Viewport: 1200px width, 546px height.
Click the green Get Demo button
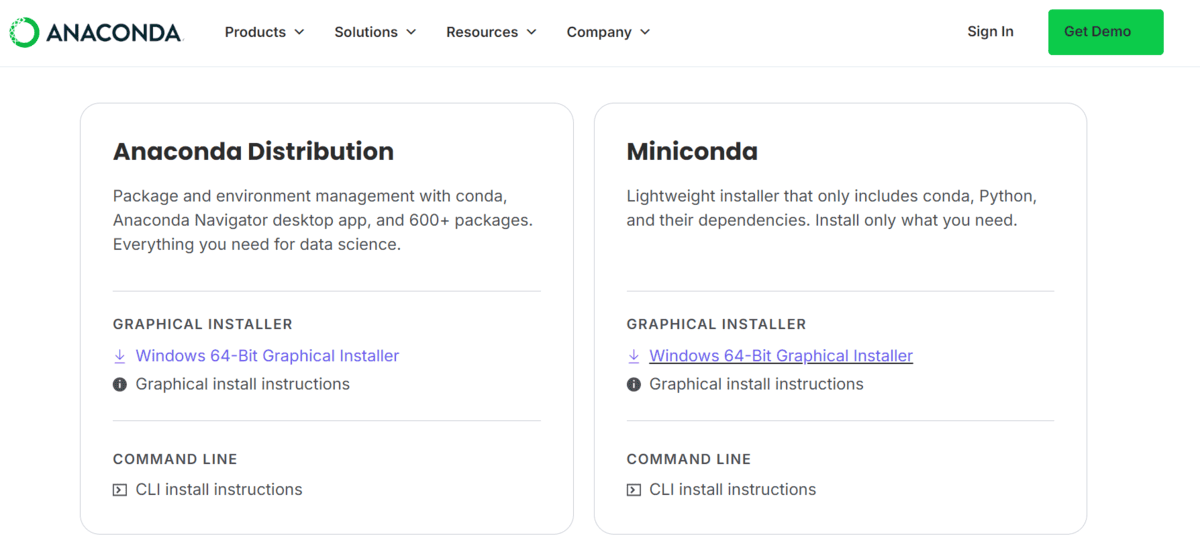(x=1105, y=32)
